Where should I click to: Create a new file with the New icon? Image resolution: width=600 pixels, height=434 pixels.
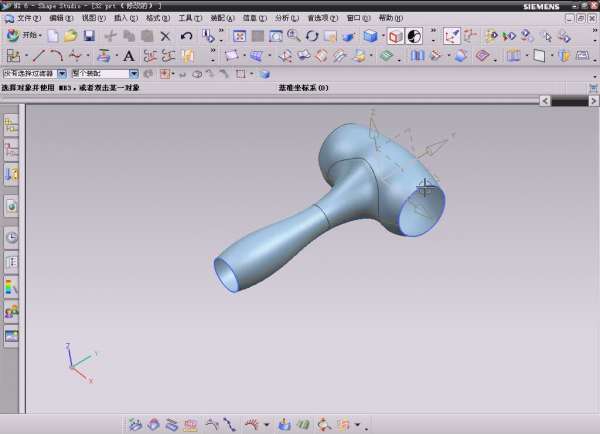click(x=53, y=36)
